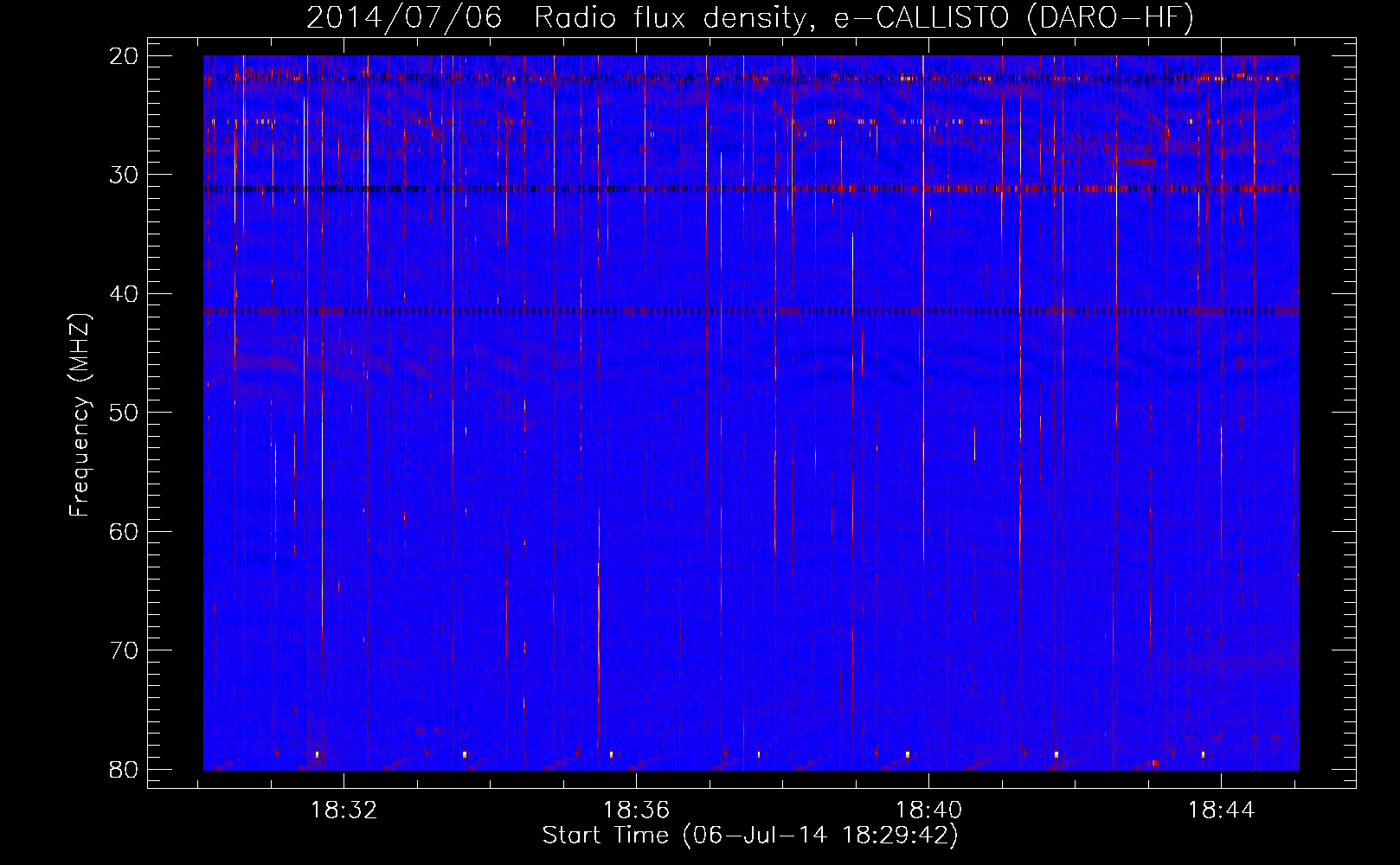Click the time tick label '18:40'

pos(928,811)
